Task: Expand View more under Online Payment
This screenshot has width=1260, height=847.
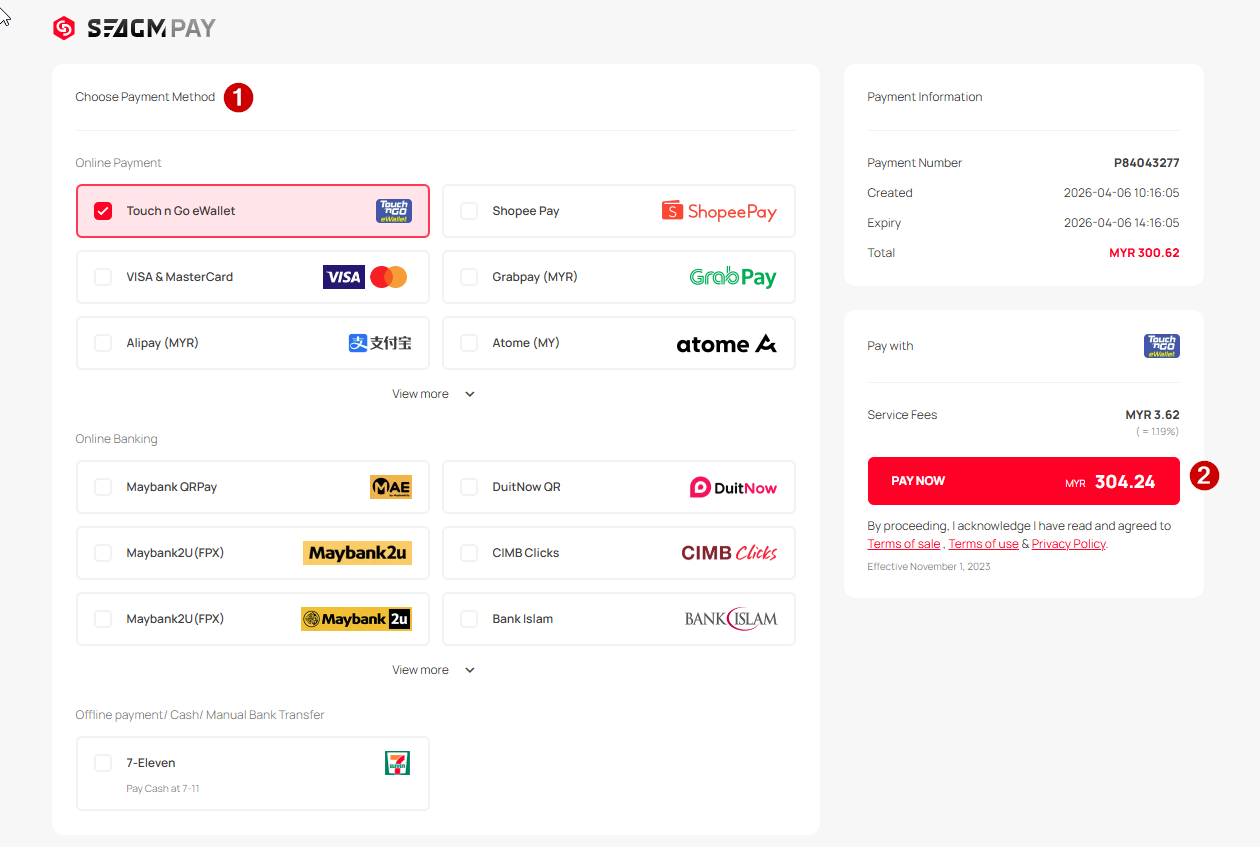Action: (433, 394)
